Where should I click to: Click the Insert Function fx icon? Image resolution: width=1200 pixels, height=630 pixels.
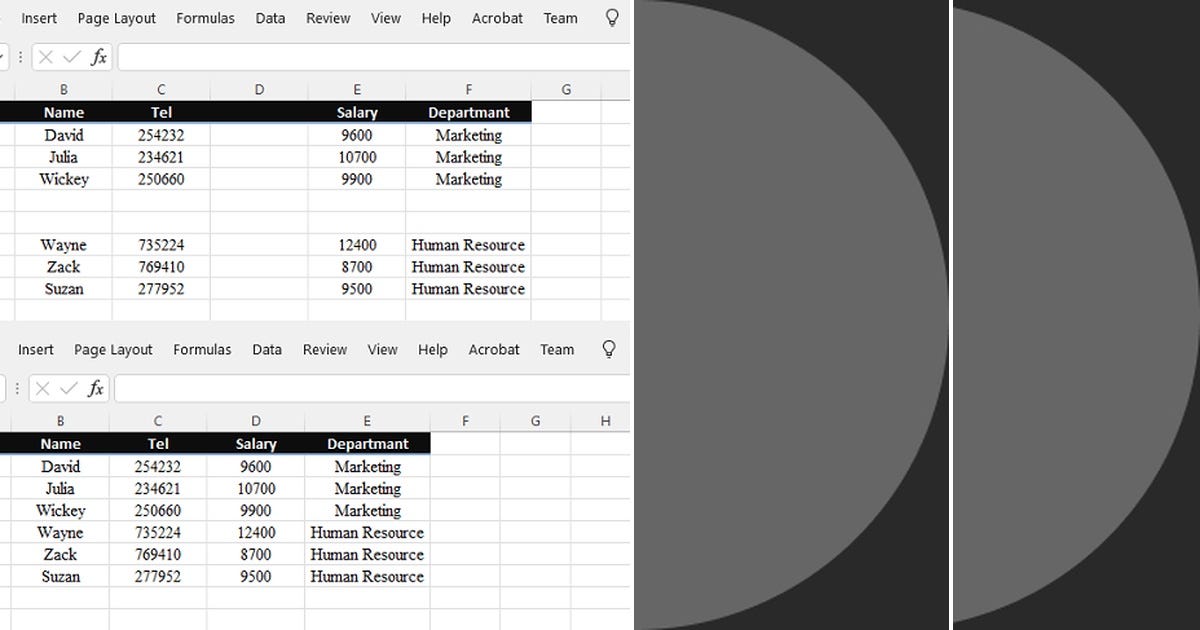(x=97, y=56)
